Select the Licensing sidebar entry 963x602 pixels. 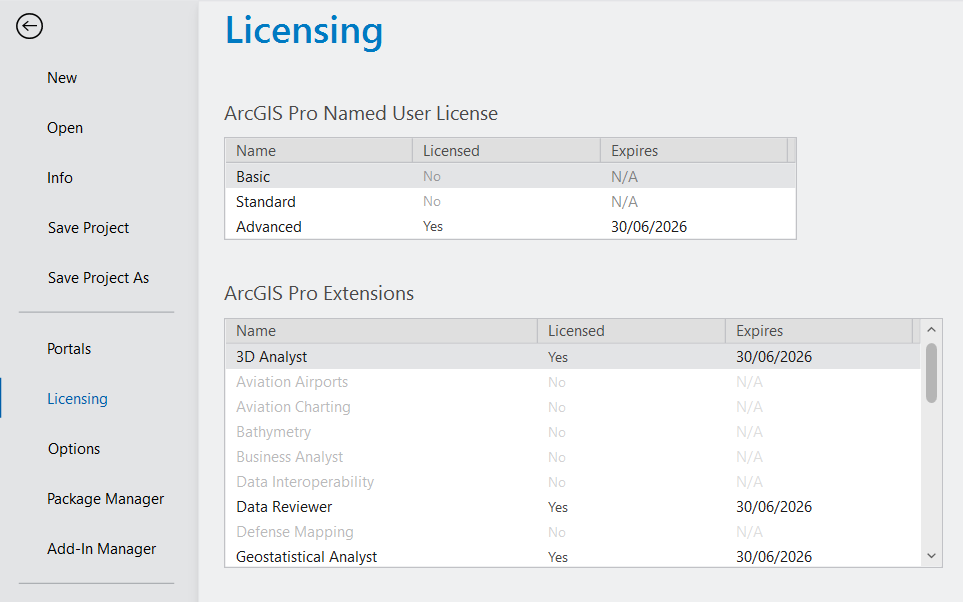77,398
